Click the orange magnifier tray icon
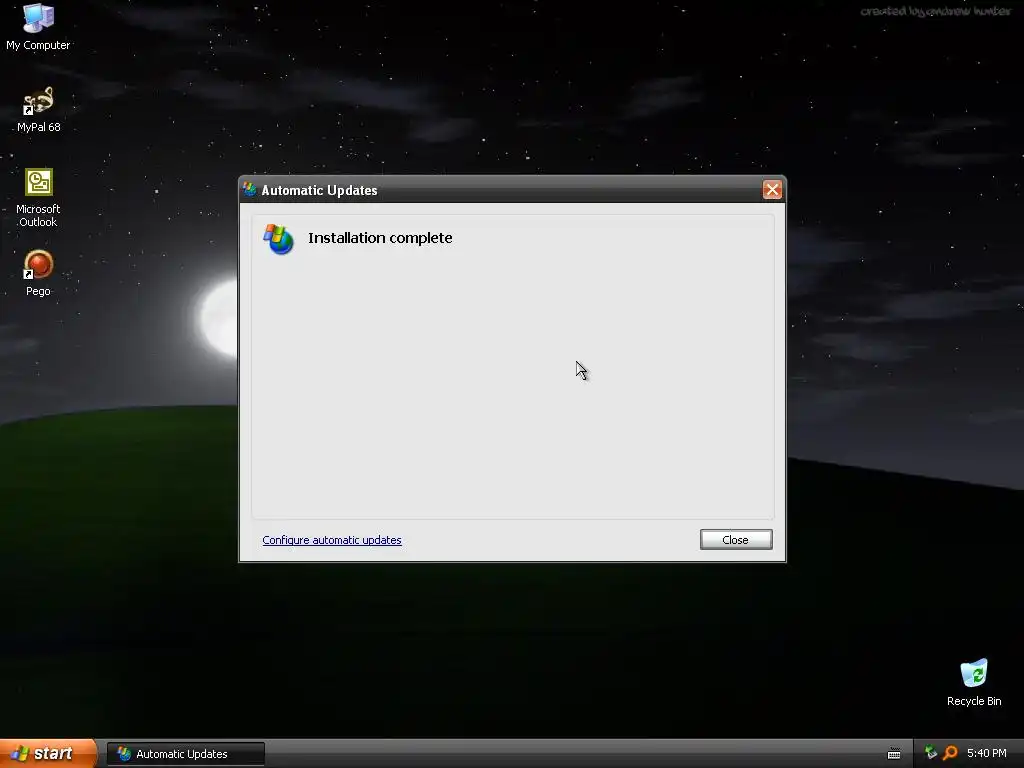 pos(950,753)
